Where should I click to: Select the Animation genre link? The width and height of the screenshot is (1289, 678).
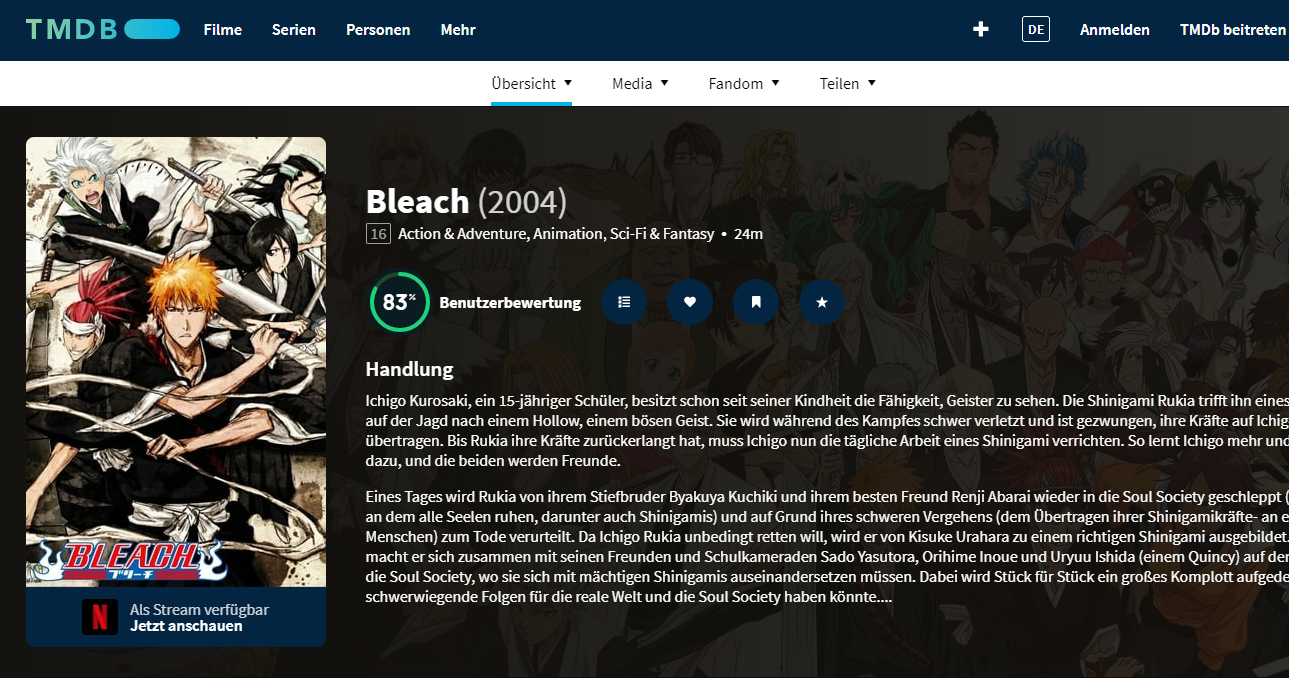click(x=568, y=234)
